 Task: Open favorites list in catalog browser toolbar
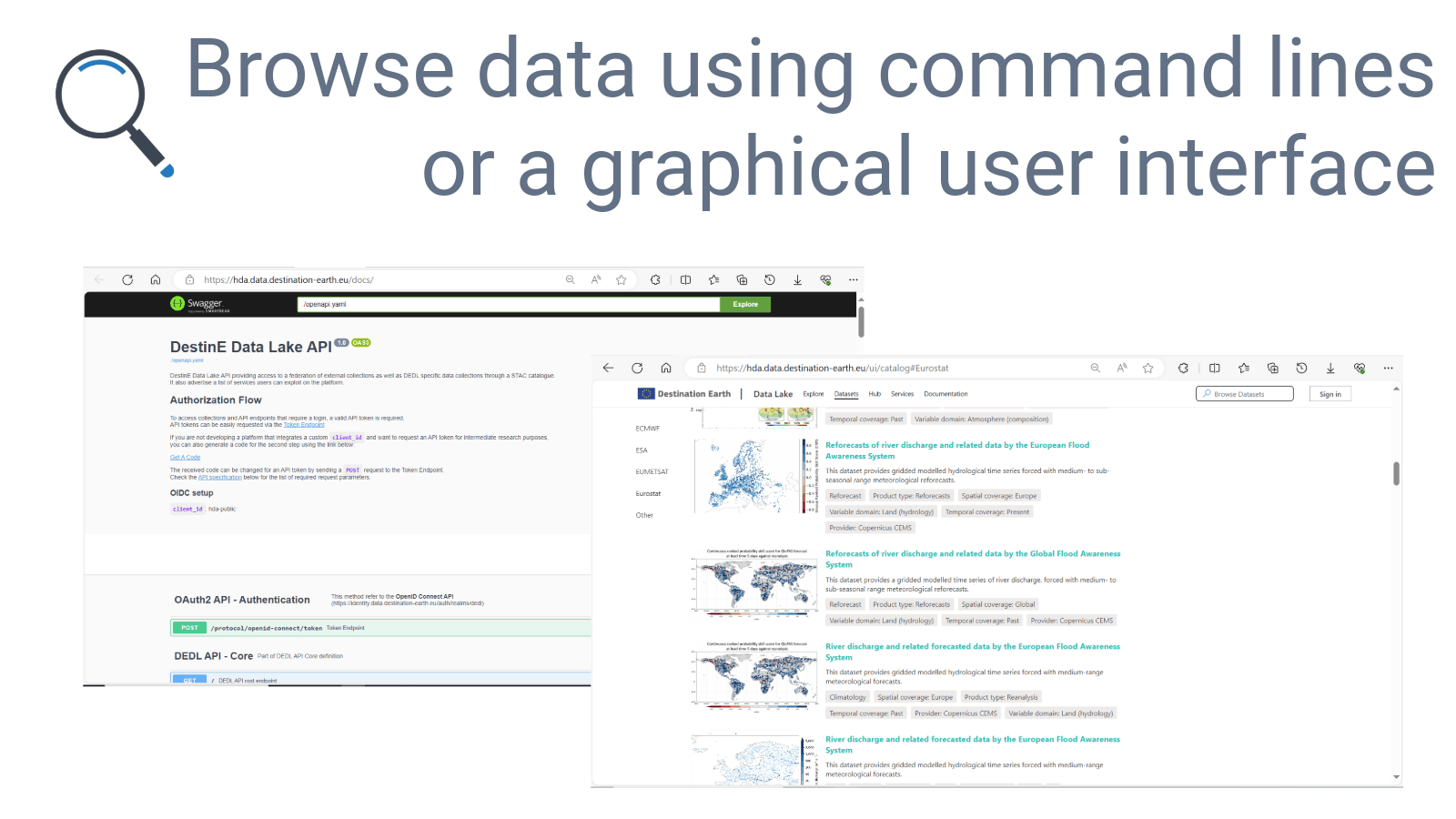click(1244, 369)
